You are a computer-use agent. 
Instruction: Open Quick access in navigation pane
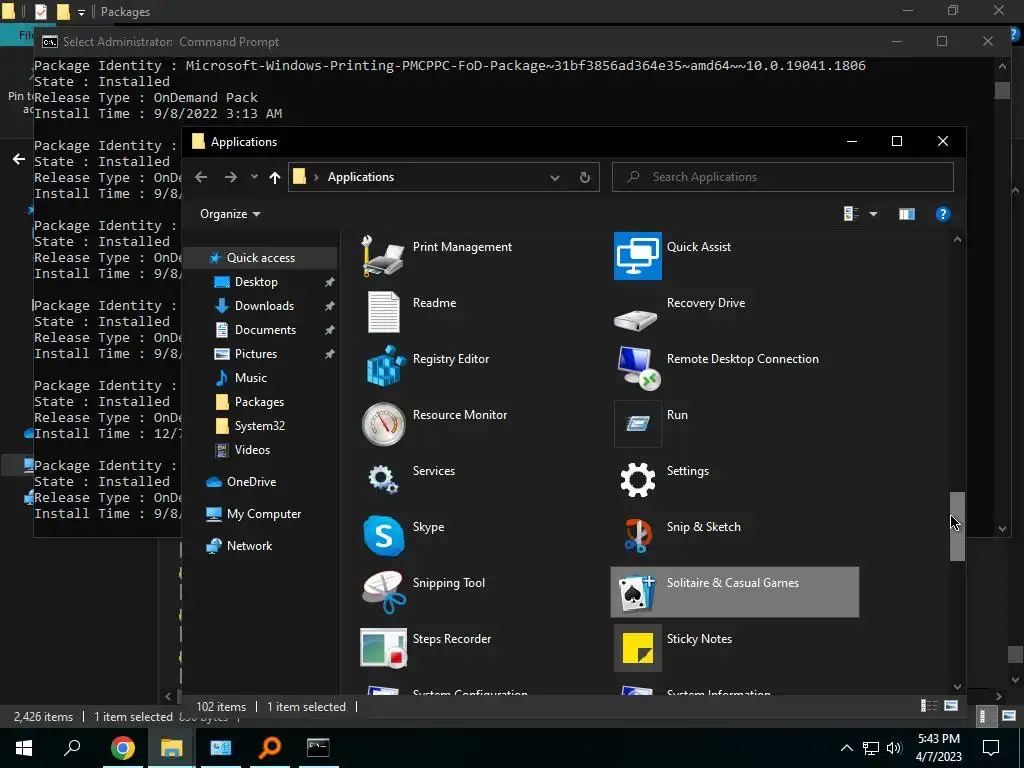(261, 258)
